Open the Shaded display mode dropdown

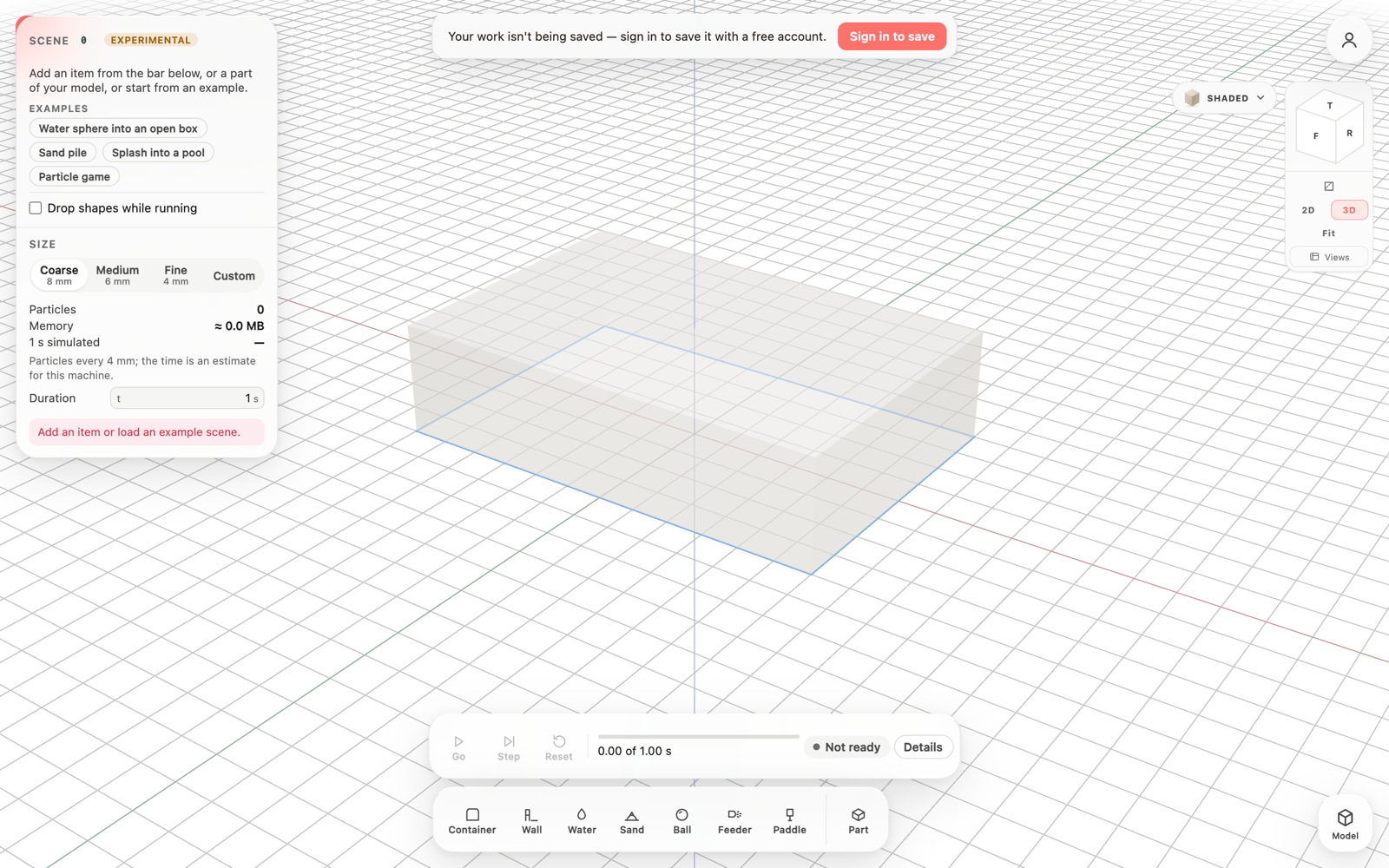pyautogui.click(x=1224, y=98)
